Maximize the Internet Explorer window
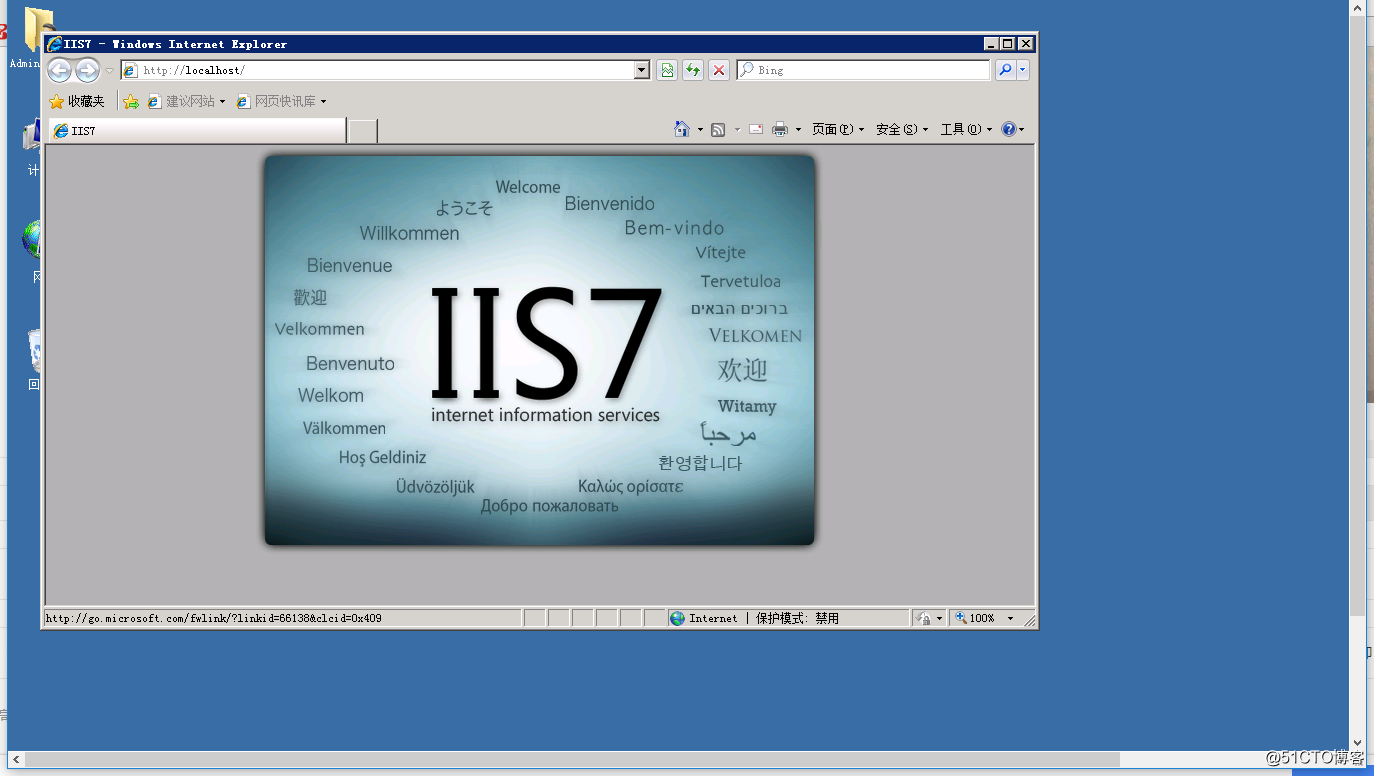Image resolution: width=1374 pixels, height=776 pixels. click(x=1007, y=44)
